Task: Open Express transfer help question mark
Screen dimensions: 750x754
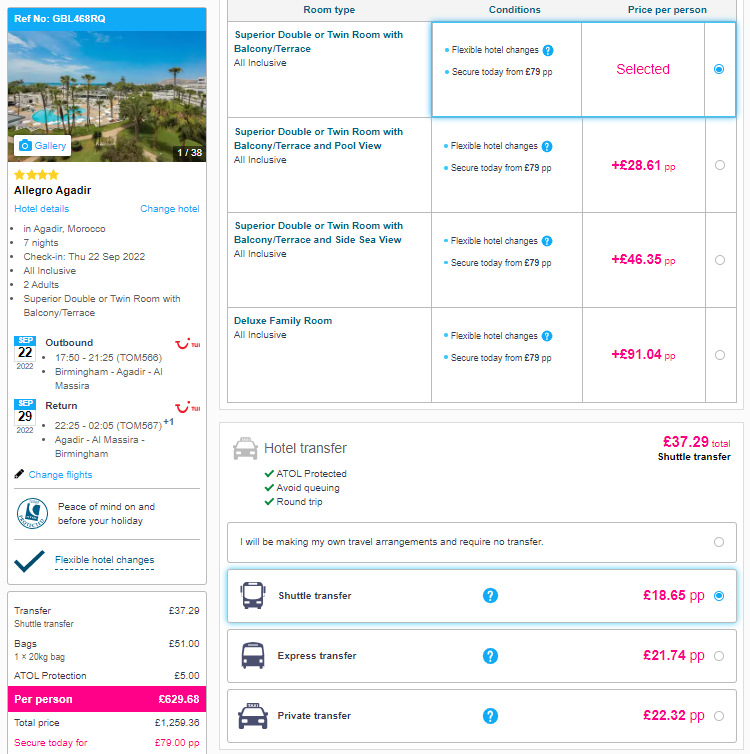Action: click(490, 655)
